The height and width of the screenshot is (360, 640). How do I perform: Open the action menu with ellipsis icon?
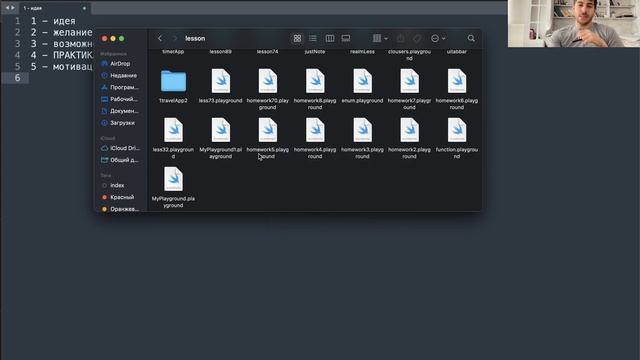coord(438,38)
